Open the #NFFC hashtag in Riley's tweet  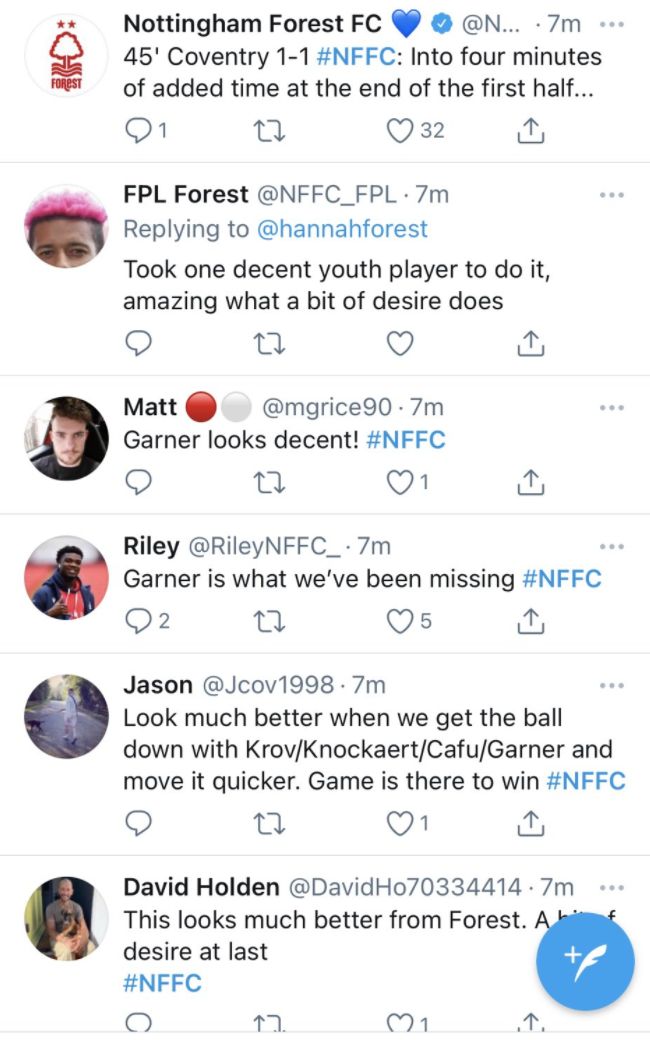click(x=562, y=579)
